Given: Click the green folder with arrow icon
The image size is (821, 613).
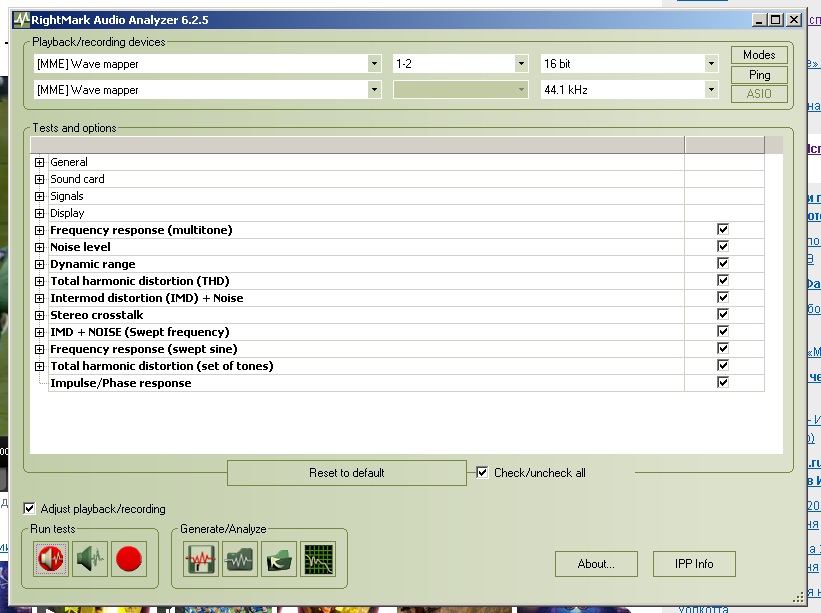Looking at the screenshot, I should pos(279,560).
